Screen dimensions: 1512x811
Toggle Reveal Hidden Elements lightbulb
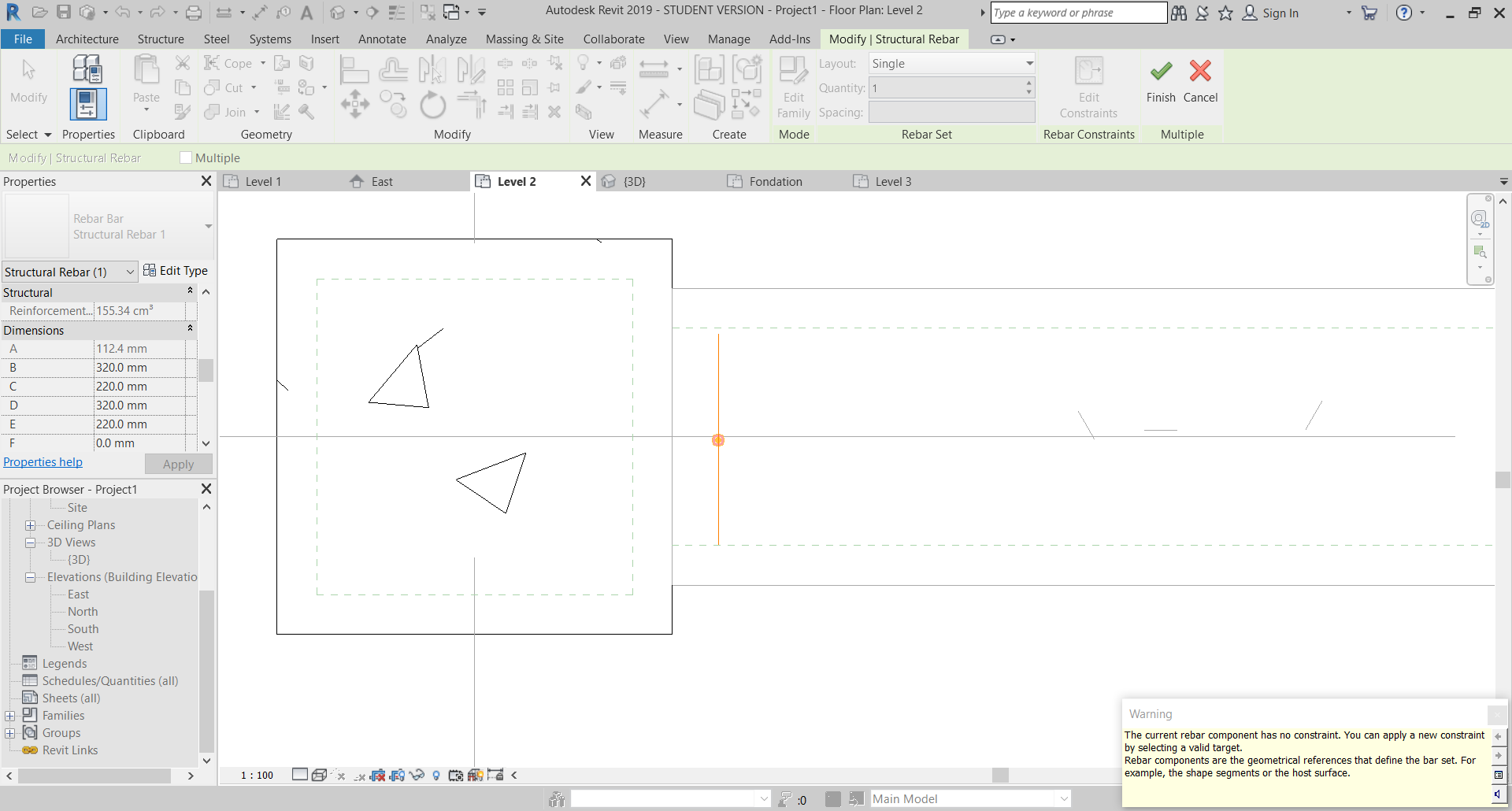436,776
